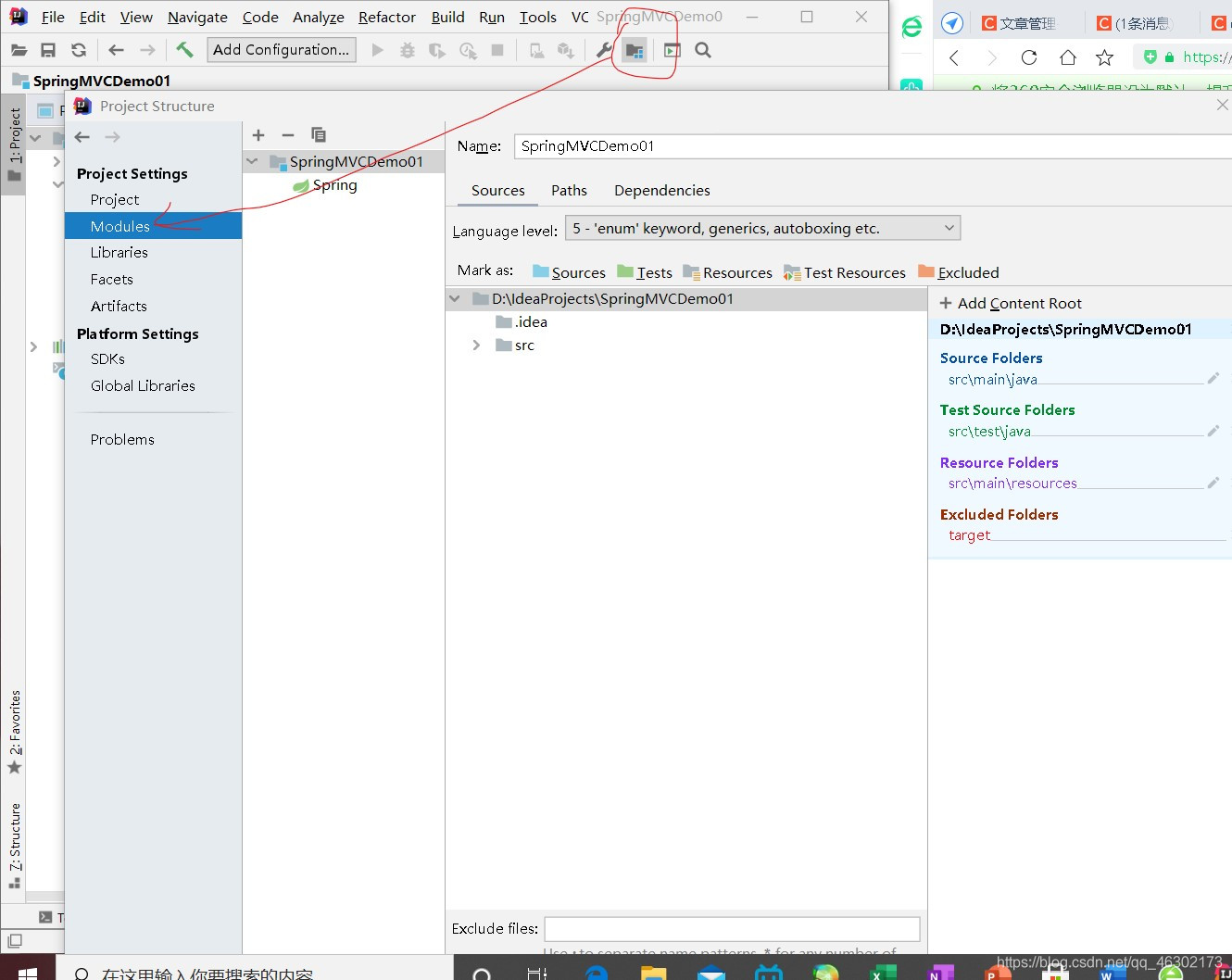This screenshot has width=1232, height=980.
Task: Open Project Structure toolbar icon
Action: pyautogui.click(x=635, y=50)
